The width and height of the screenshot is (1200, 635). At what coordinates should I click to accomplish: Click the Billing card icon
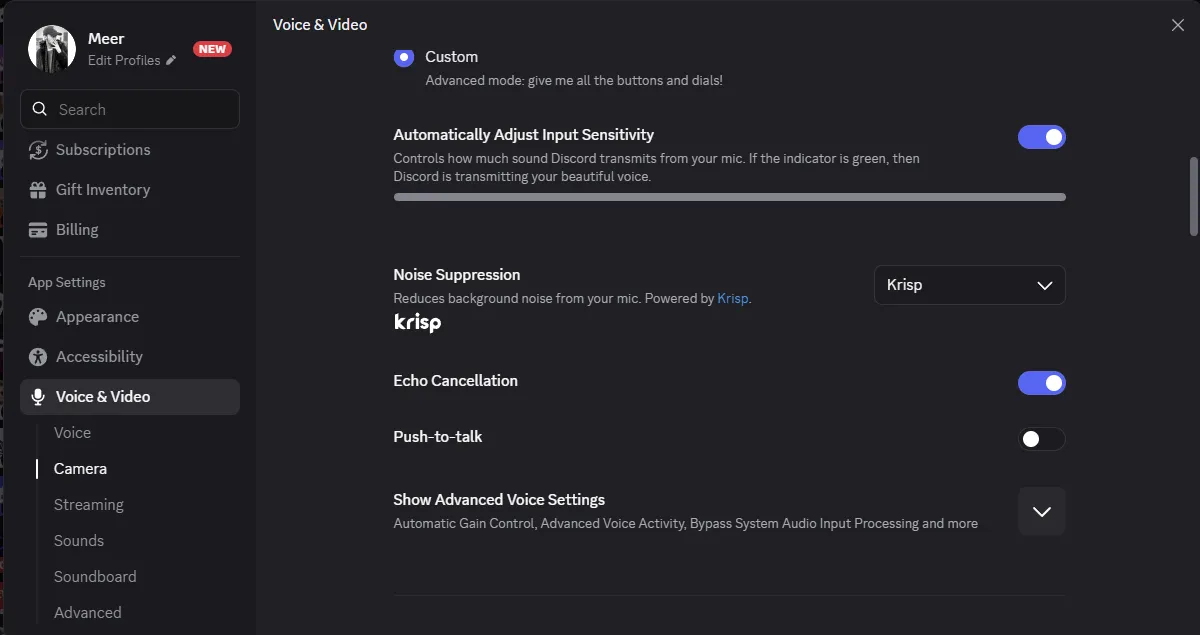tap(38, 230)
